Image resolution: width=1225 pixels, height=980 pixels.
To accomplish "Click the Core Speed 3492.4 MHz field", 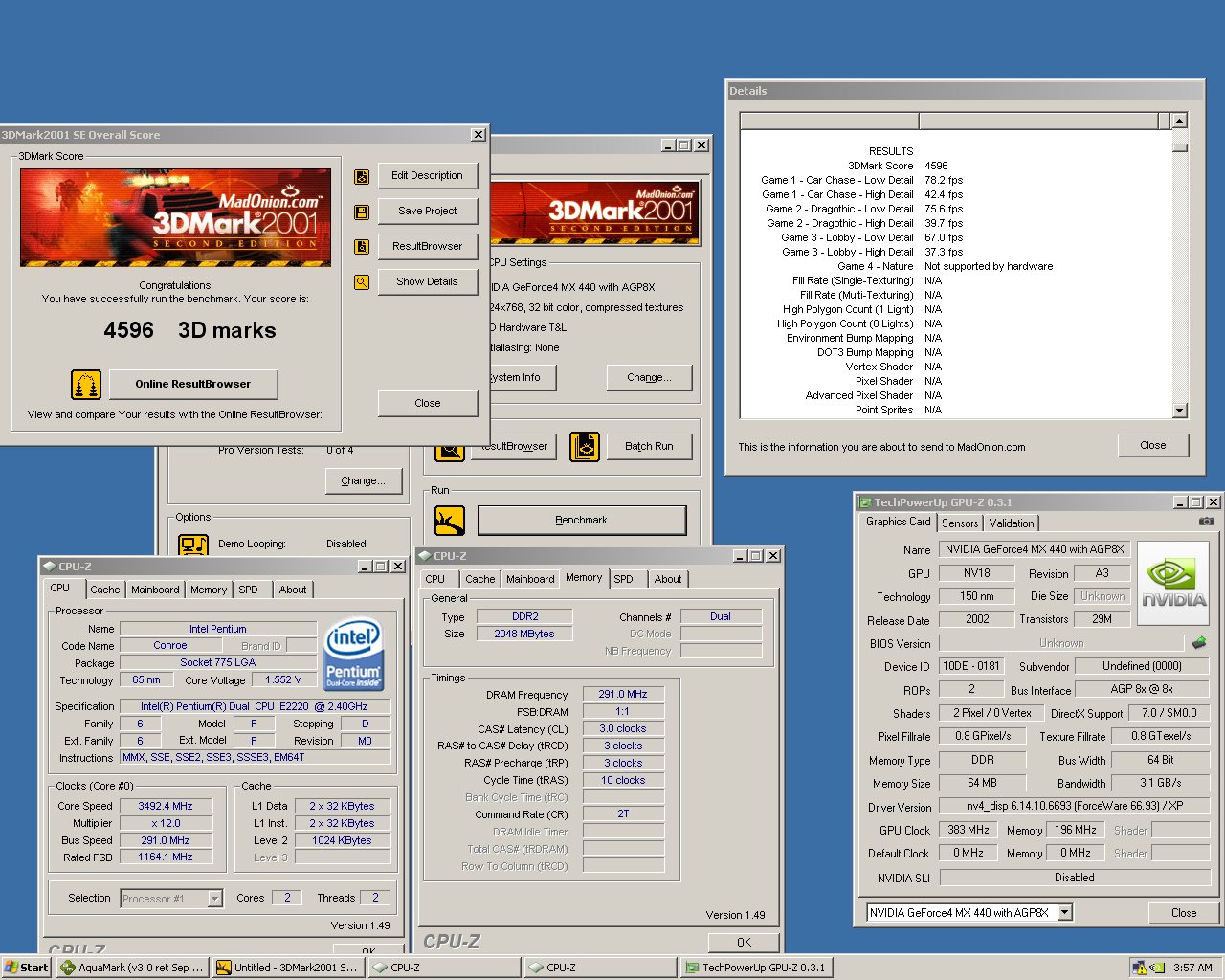I will point(166,807).
